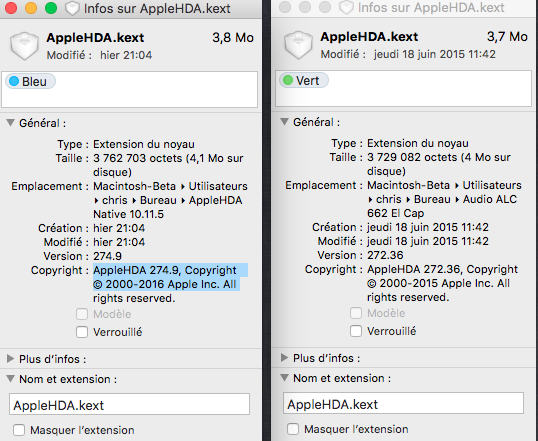
Task: Click the AppleHDA.kext name field in left window
Action: point(129,404)
